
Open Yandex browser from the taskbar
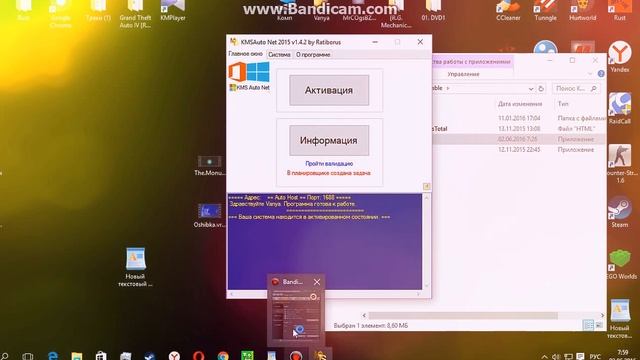pos(174,356)
